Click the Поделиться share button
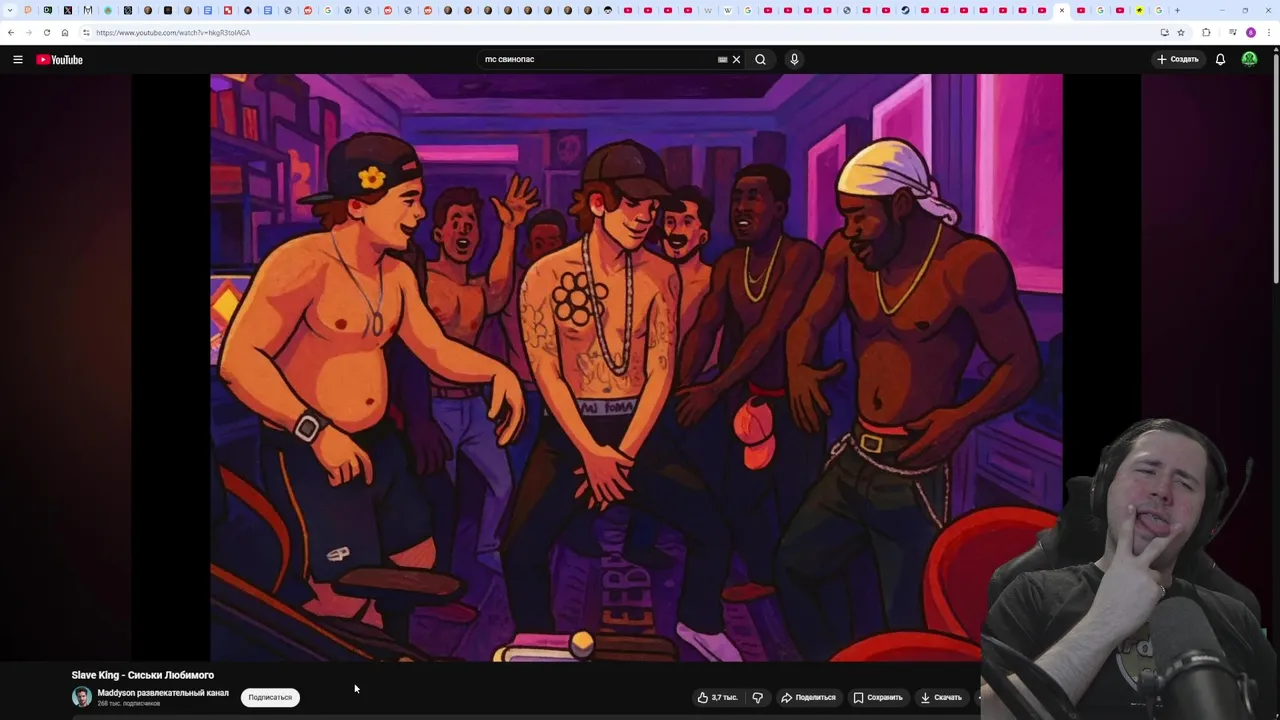The width and height of the screenshot is (1280, 720). coord(808,697)
